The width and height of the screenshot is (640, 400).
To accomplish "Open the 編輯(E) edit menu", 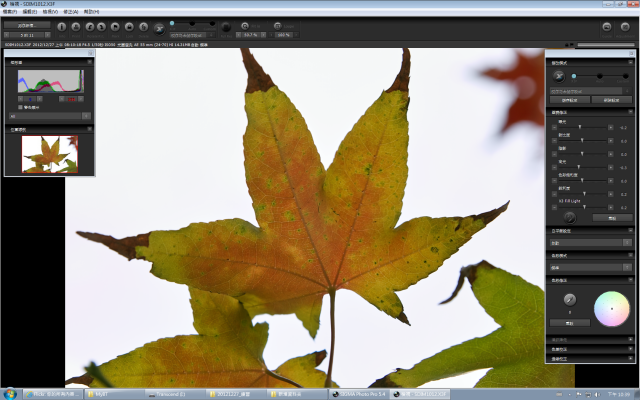I will coord(29,12).
